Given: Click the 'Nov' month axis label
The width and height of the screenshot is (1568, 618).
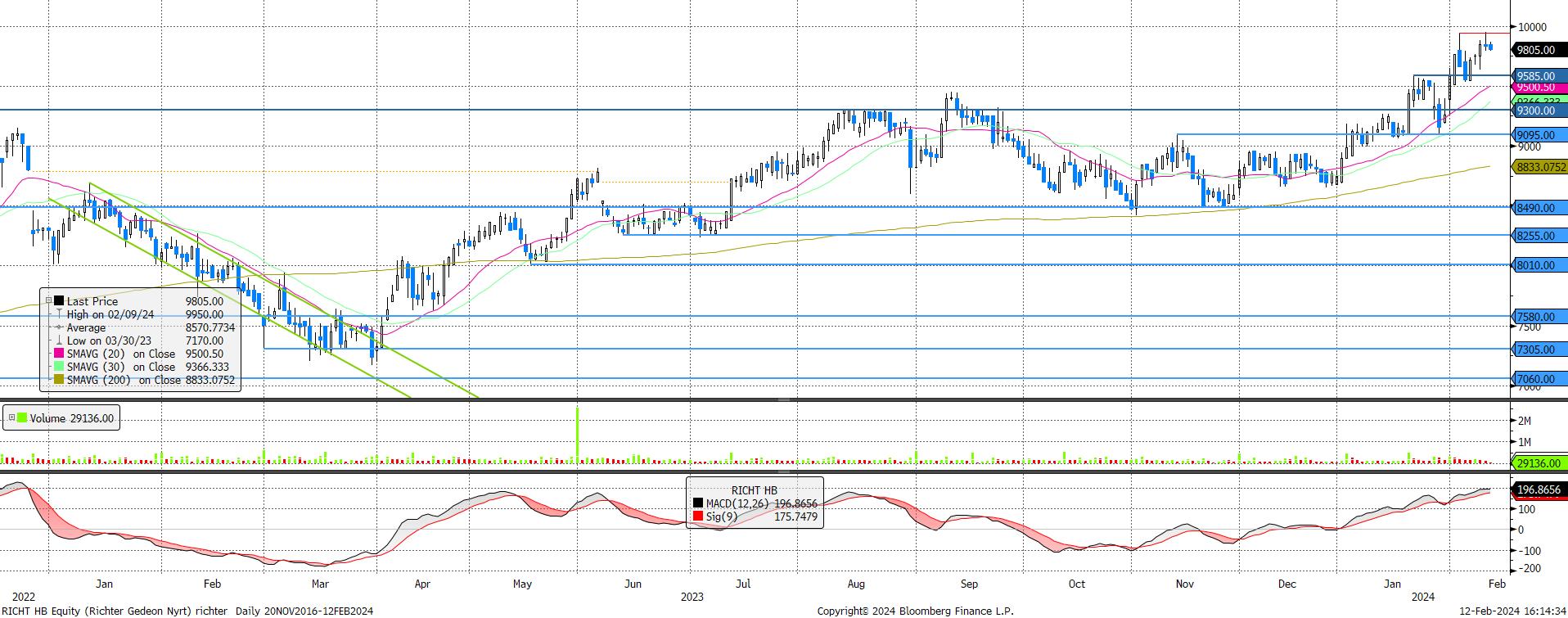Looking at the screenshot, I should [1184, 584].
